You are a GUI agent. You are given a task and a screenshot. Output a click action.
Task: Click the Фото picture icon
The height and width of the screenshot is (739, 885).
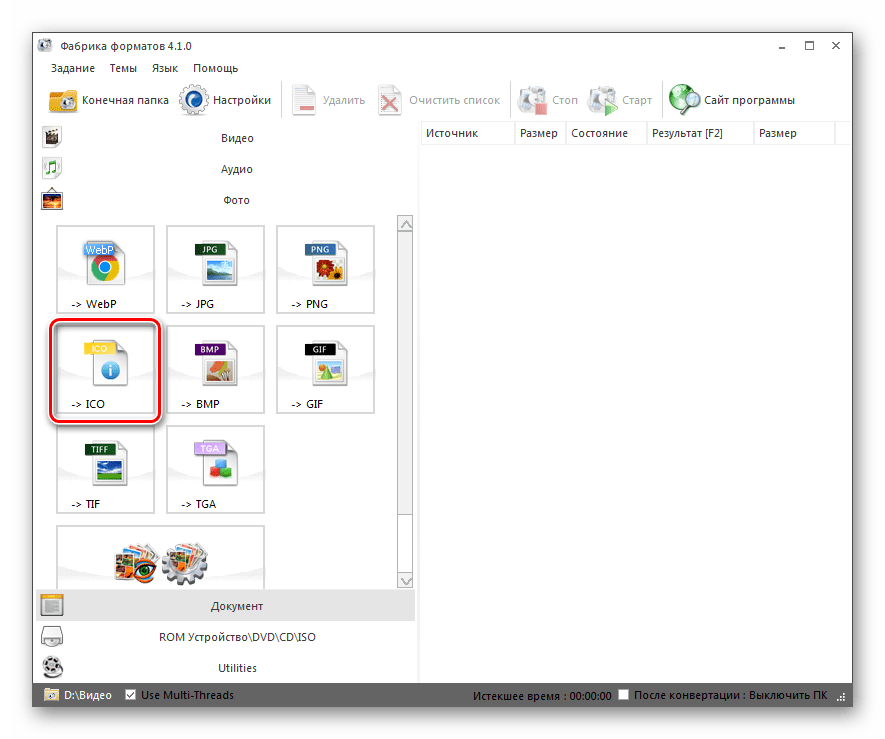pos(52,199)
